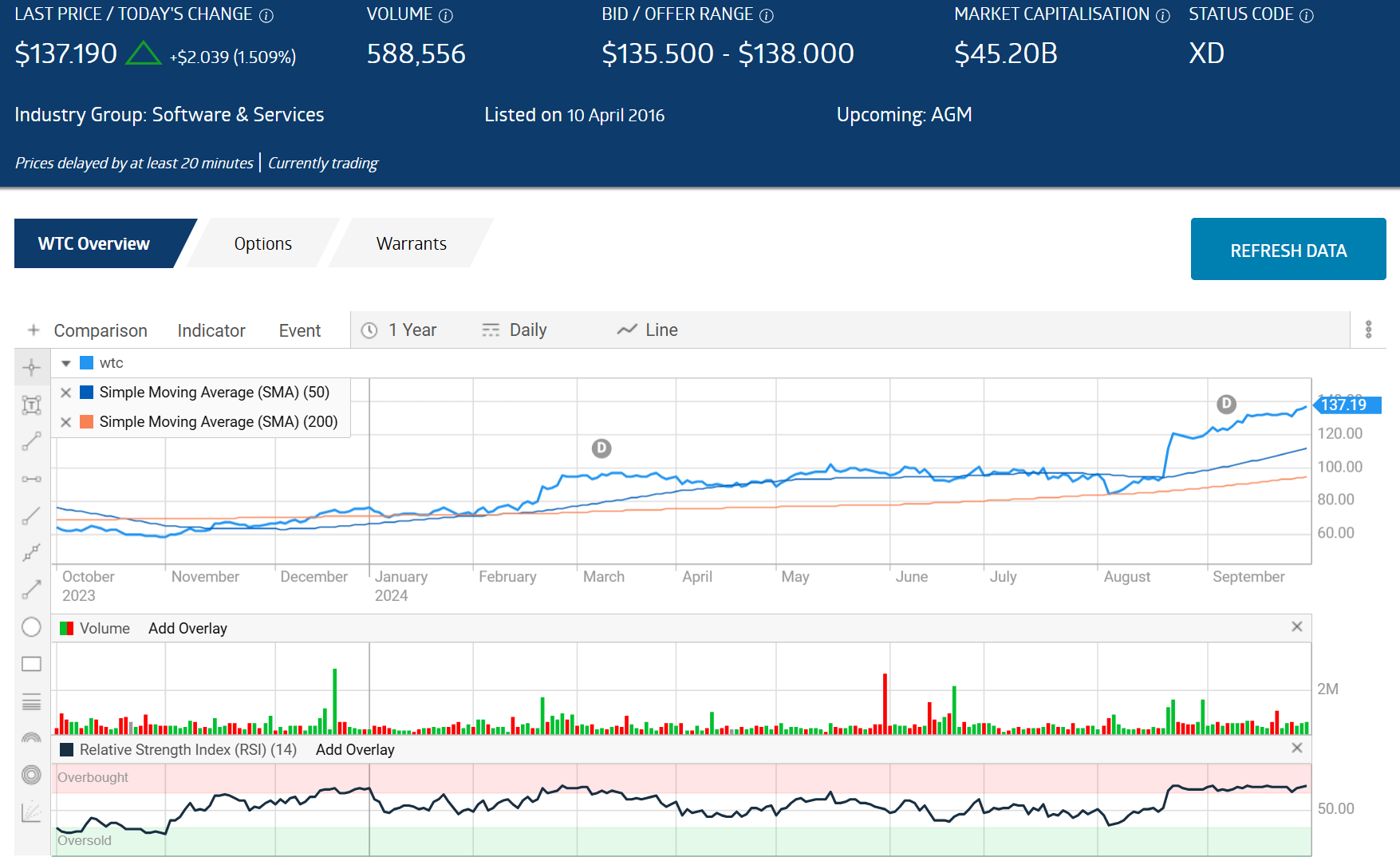The width and height of the screenshot is (1400, 857).
Task: Remove the SMA (200) indicator
Action: tap(66, 422)
